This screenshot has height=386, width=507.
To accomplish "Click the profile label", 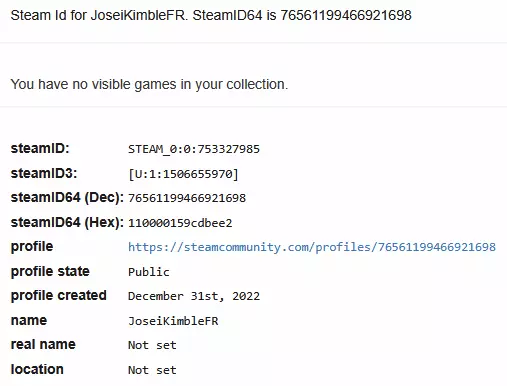I will click(32, 247).
